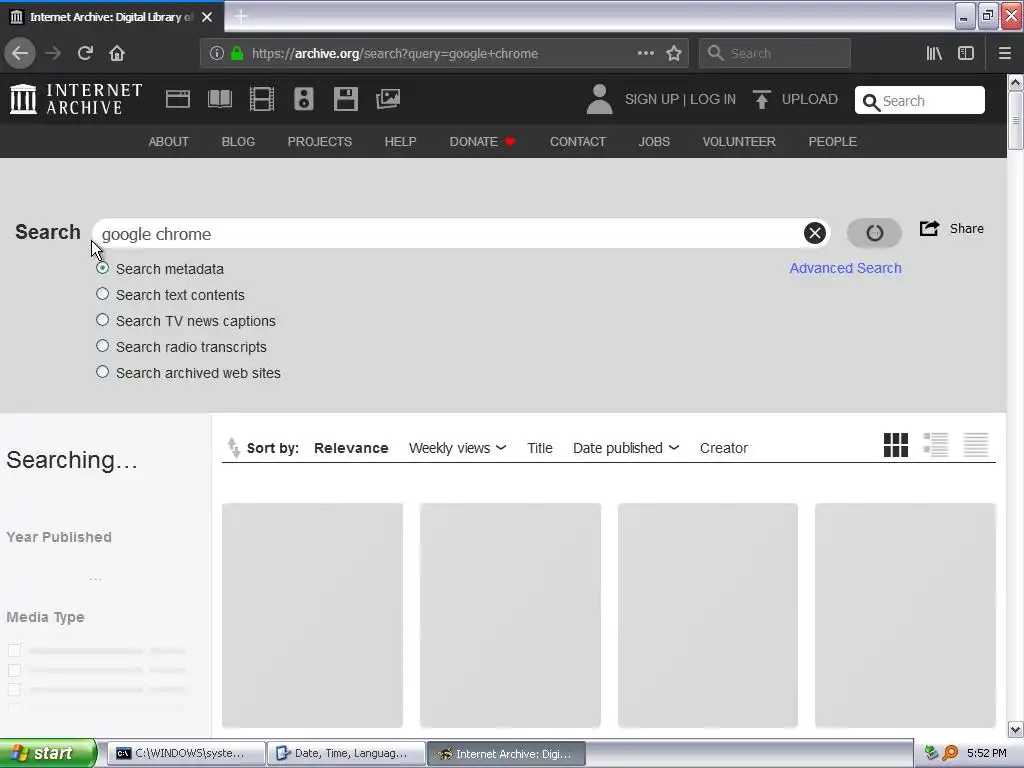Select Search TV news captions option
This screenshot has height=768, width=1024.
click(103, 320)
